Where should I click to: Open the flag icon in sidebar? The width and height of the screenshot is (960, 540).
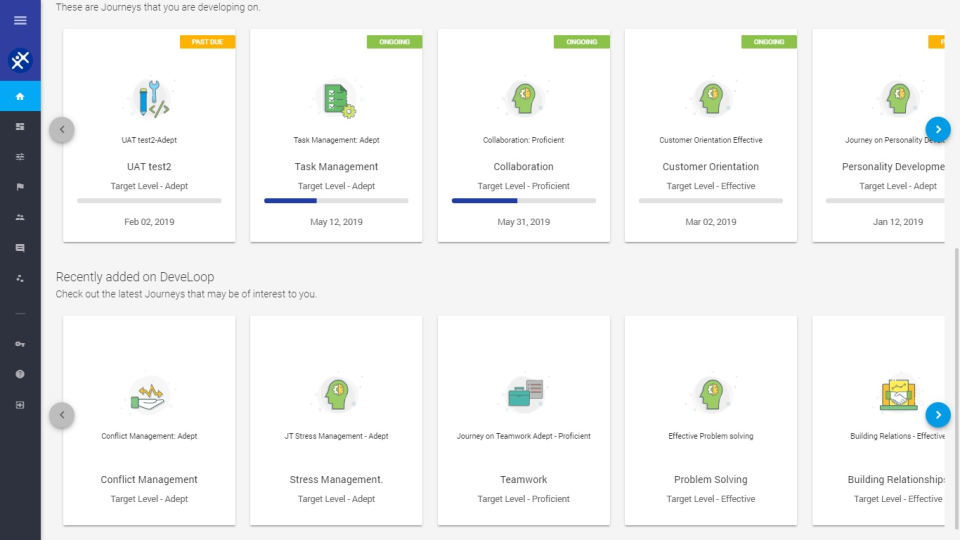(x=20, y=187)
